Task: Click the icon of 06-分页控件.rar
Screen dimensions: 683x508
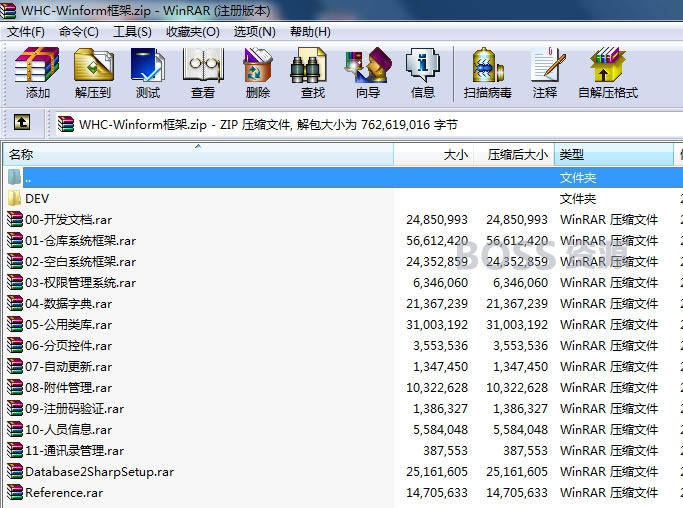Action: [x=15, y=345]
